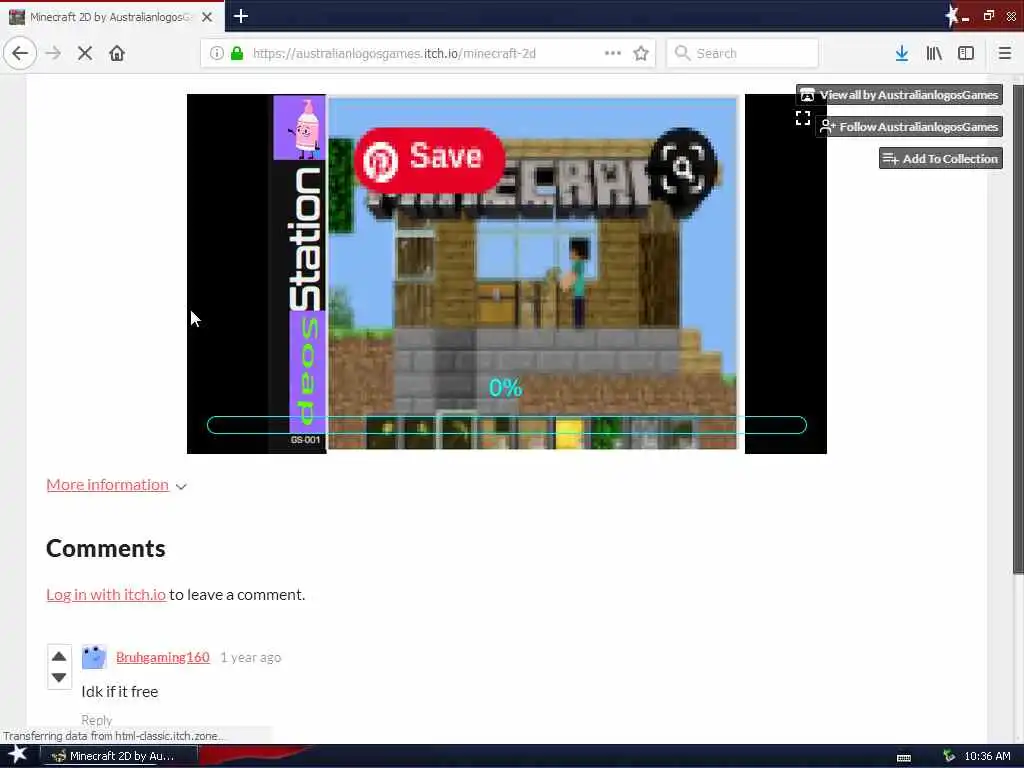Click the page vertical scrollbar
1024x768 pixels.
1018,330
